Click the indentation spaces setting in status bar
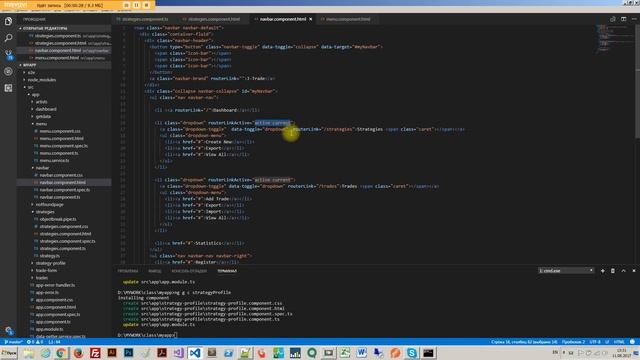The height and width of the screenshot is (360, 640). (573, 342)
